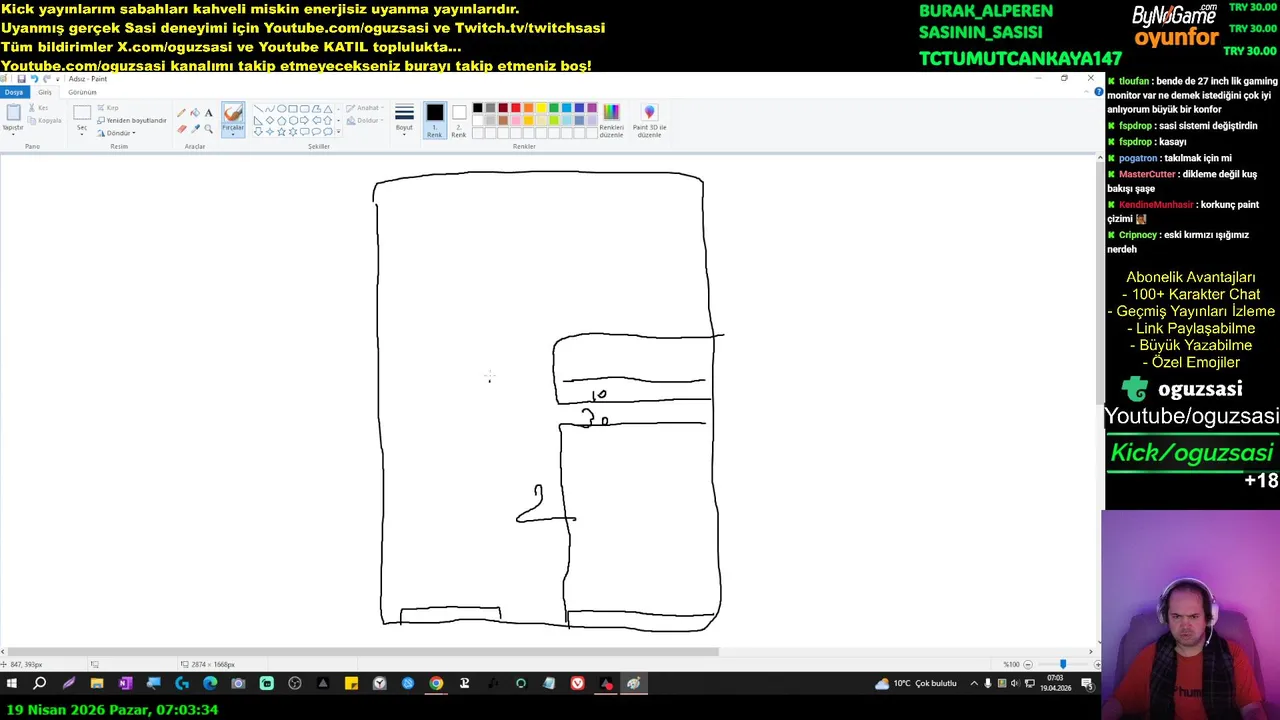Open Paint help question mark icon
The width and height of the screenshot is (1280, 720).
click(1099, 92)
